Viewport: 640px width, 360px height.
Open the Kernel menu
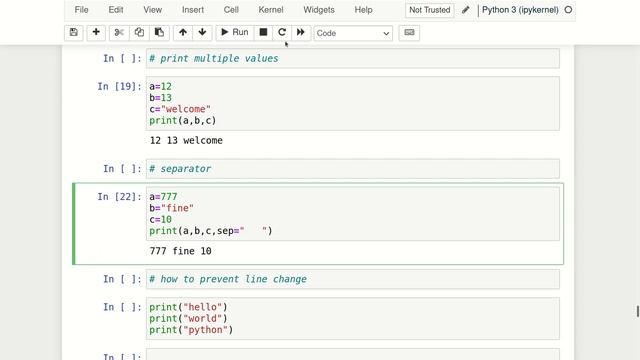271,10
